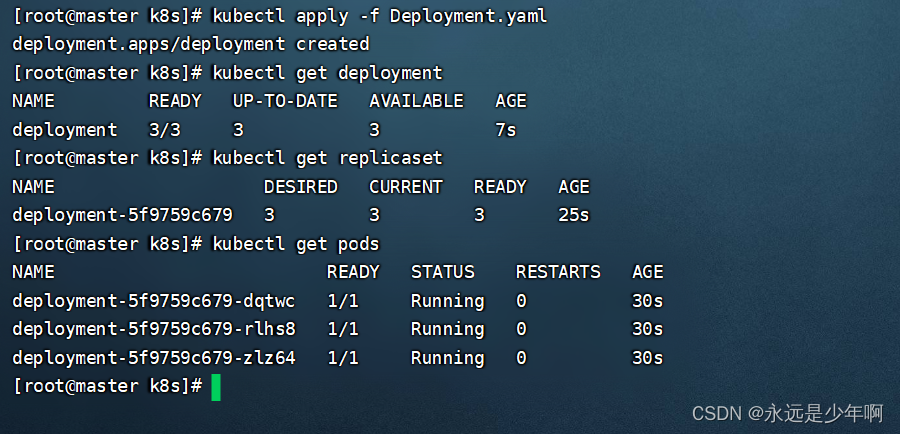The width and height of the screenshot is (900, 434).
Task: Click the green block cursor at the prompt
Action: click(x=216, y=388)
